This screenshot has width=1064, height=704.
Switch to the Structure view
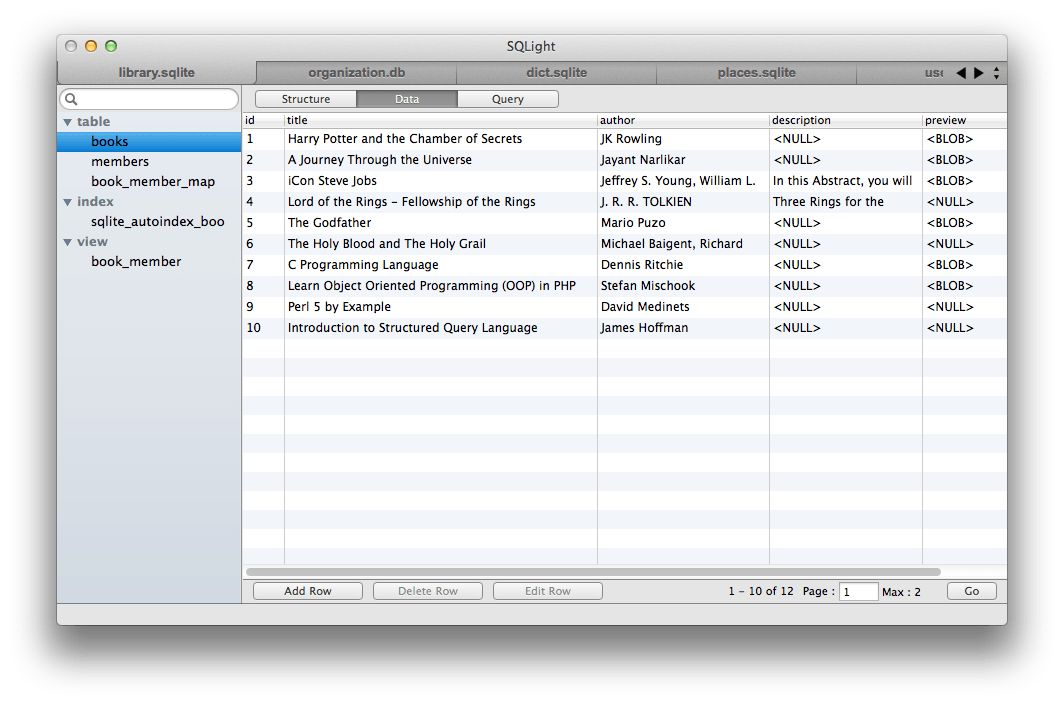click(305, 98)
